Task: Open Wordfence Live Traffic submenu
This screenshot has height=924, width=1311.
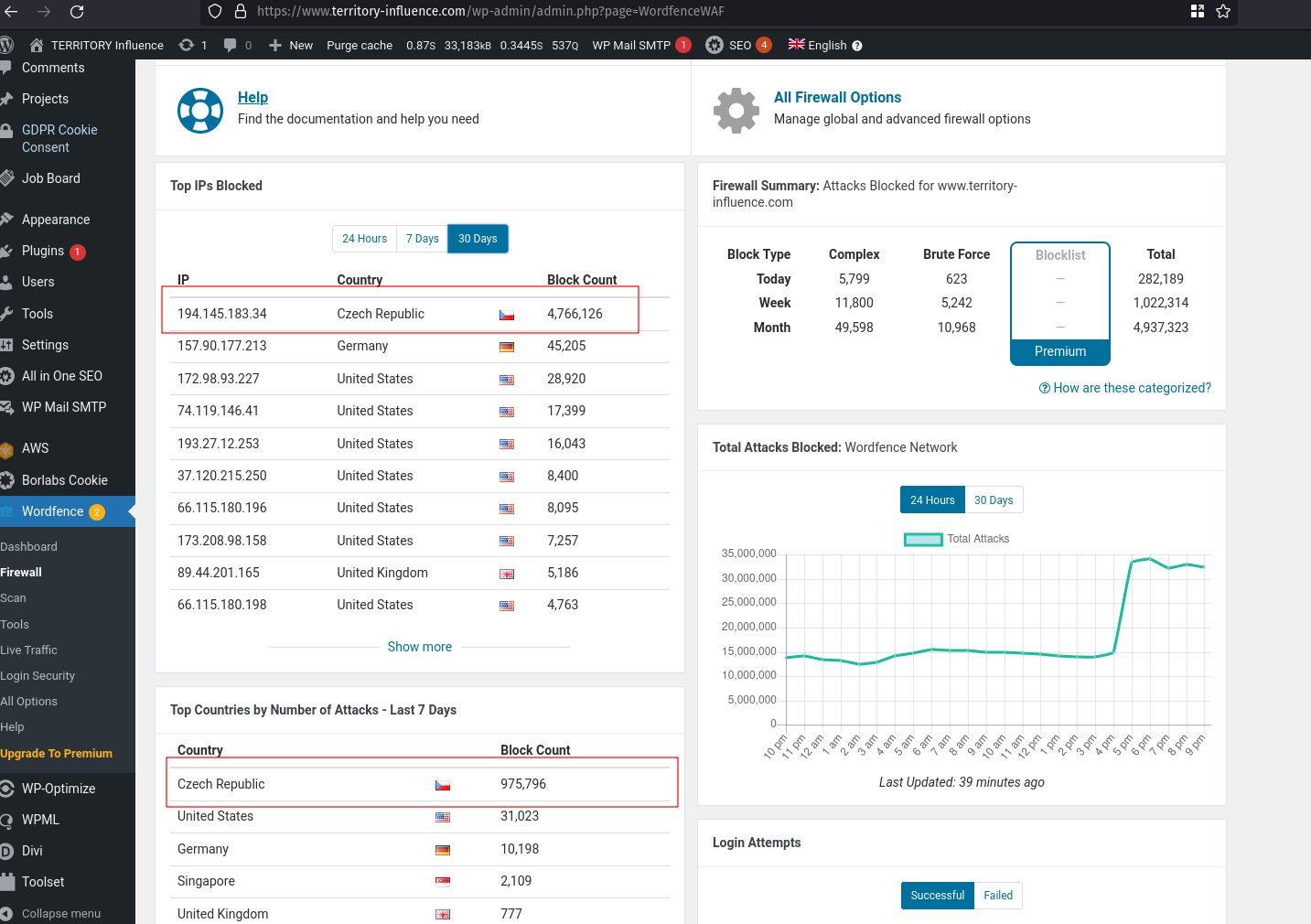Action: pos(28,650)
